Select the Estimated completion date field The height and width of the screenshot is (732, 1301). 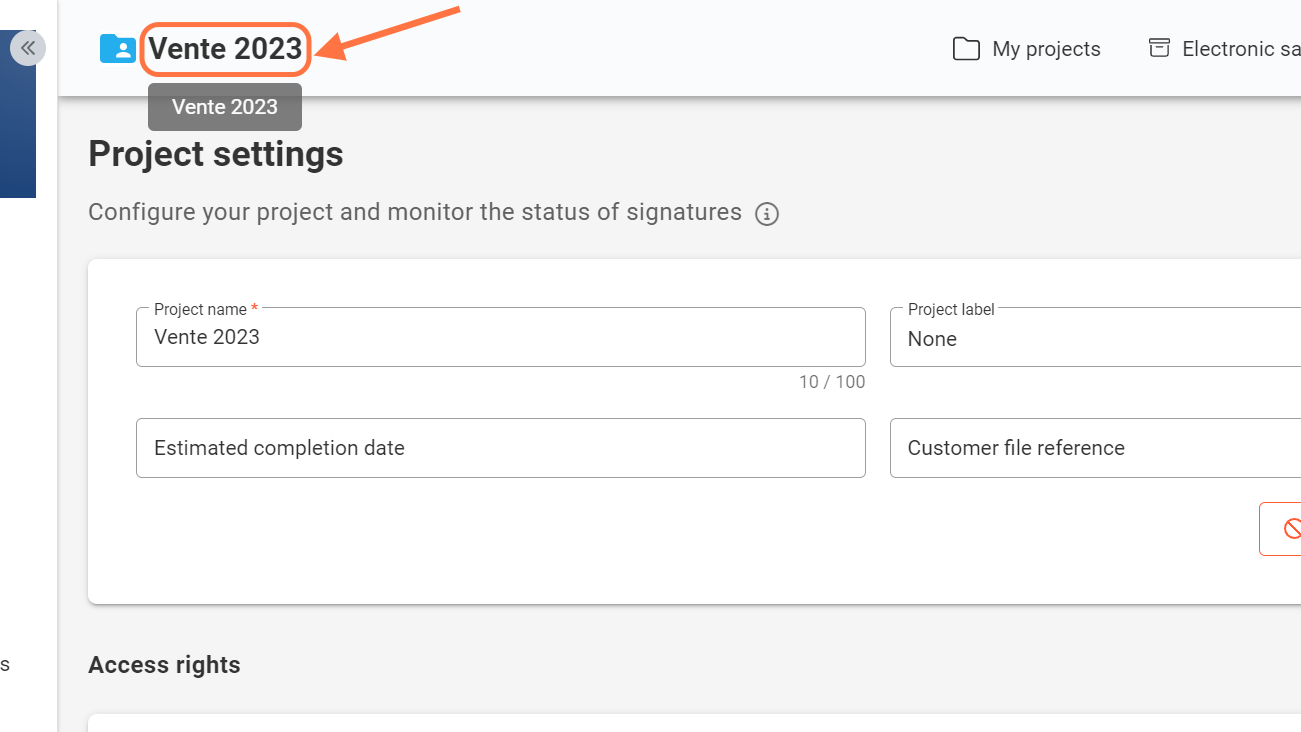pyautogui.click(x=500, y=448)
